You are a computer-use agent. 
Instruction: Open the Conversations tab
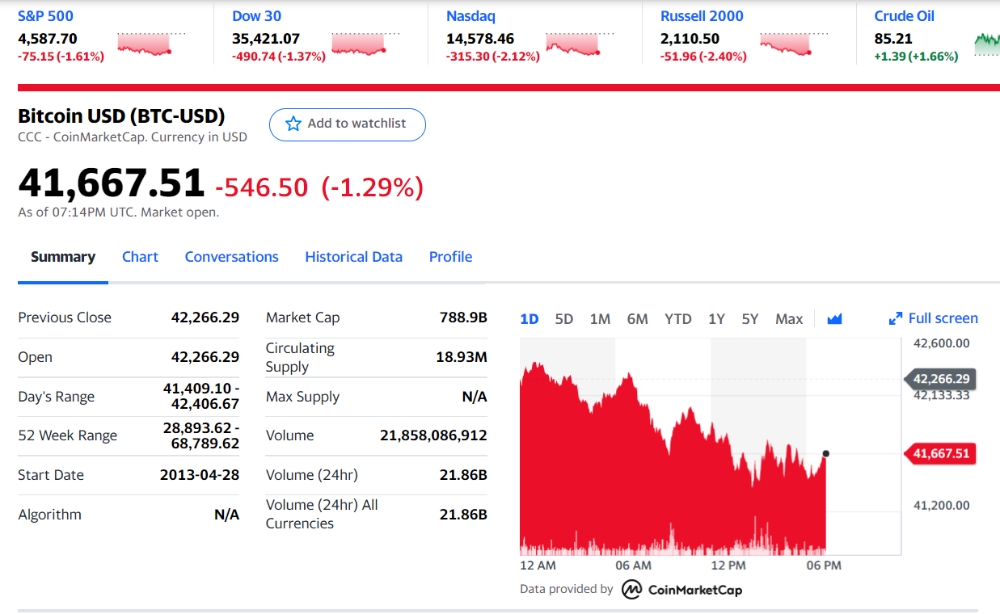232,257
